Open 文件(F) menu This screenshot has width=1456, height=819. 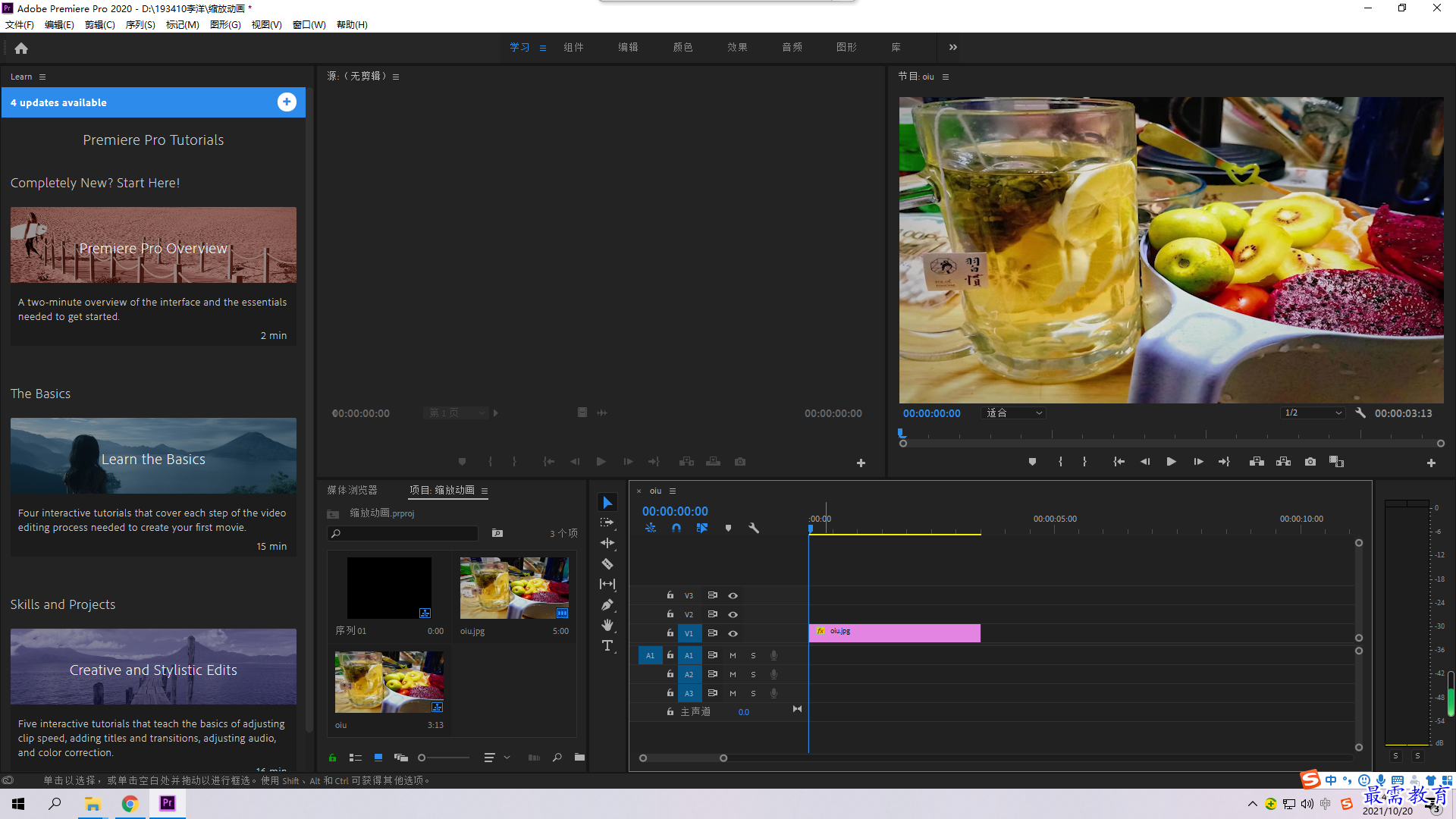pyautogui.click(x=20, y=25)
